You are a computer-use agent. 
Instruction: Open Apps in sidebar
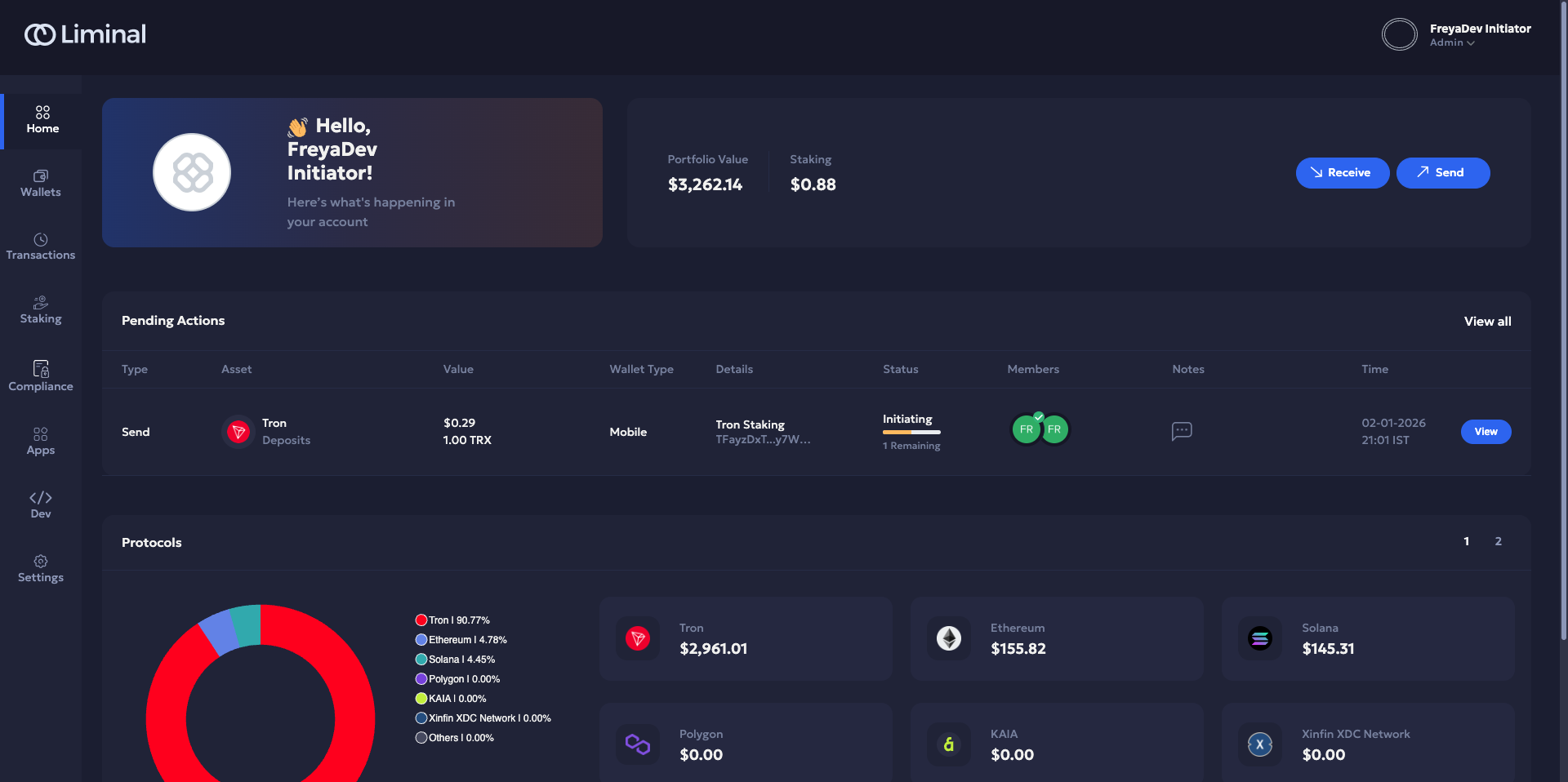41,441
